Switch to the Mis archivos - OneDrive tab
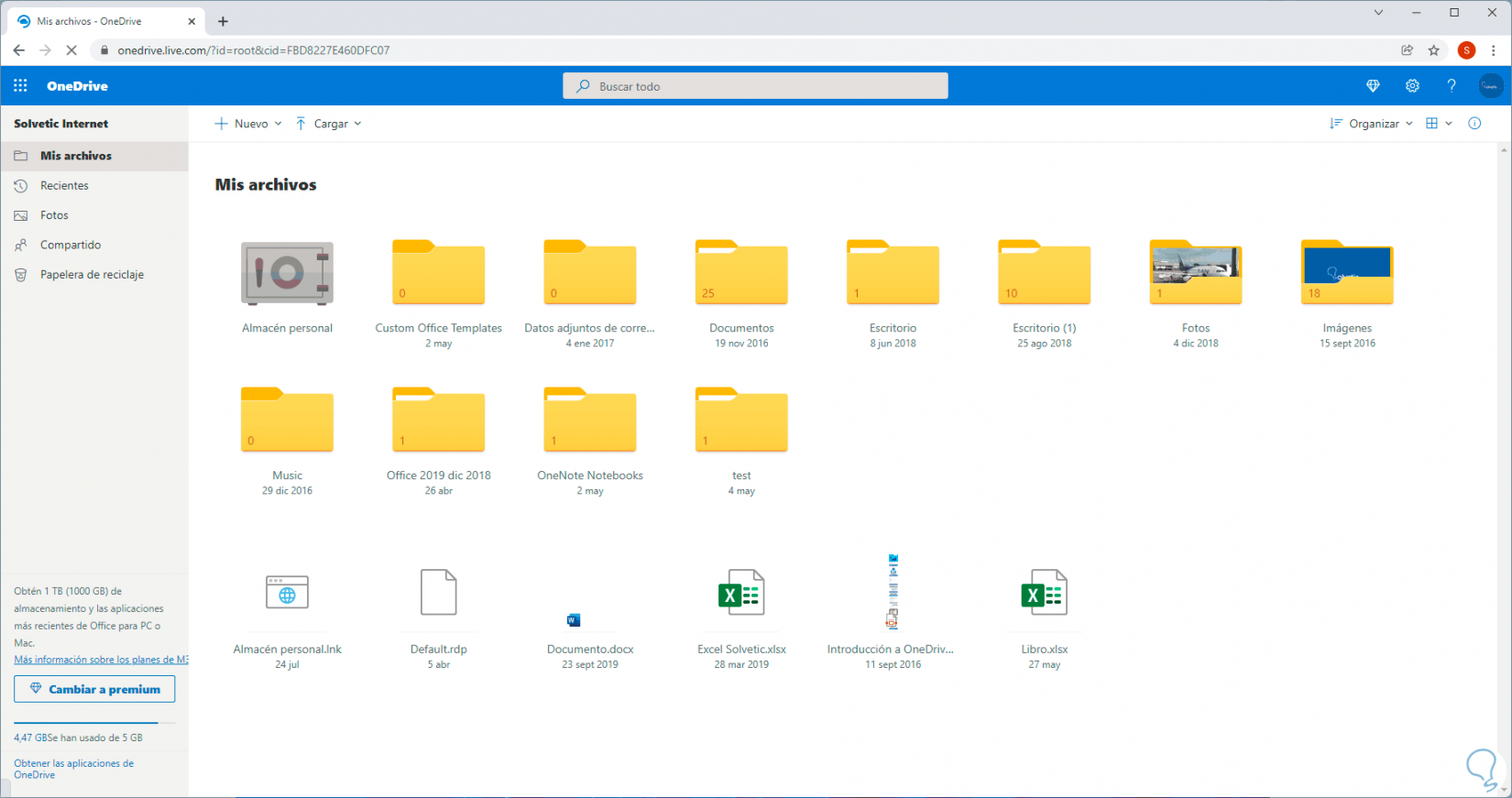This screenshot has width=1512, height=798. click(x=105, y=21)
